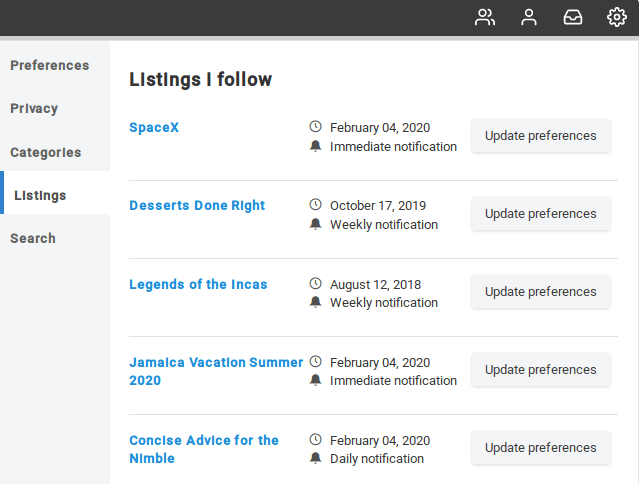Click the bell icon beside Daily notification
The width and height of the screenshot is (639, 484).
click(x=315, y=458)
